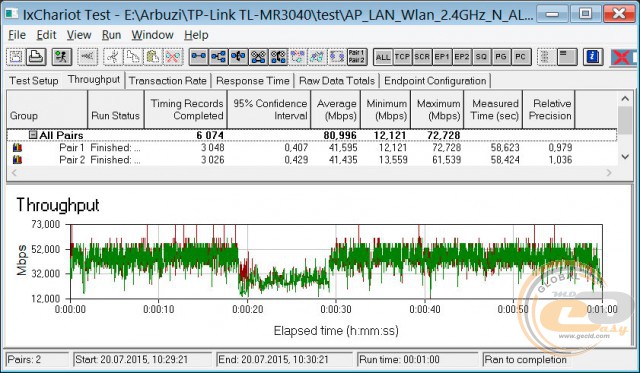Click the Relative Precision column header

549,109
